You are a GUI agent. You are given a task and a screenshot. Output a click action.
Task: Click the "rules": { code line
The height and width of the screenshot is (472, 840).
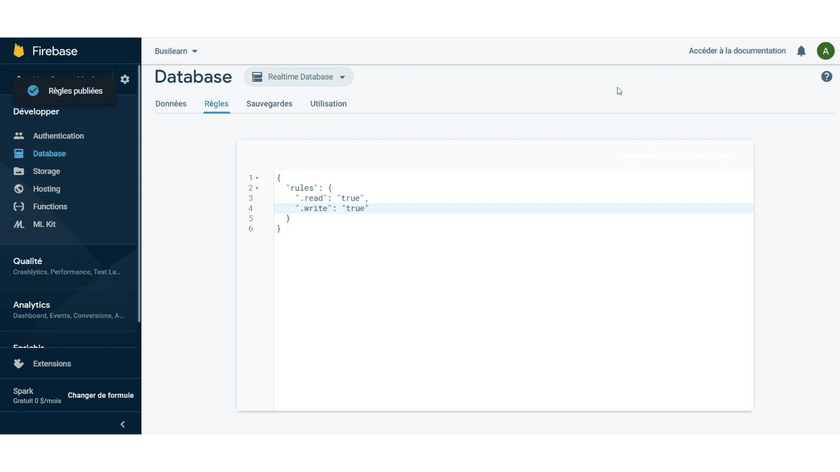(x=309, y=188)
